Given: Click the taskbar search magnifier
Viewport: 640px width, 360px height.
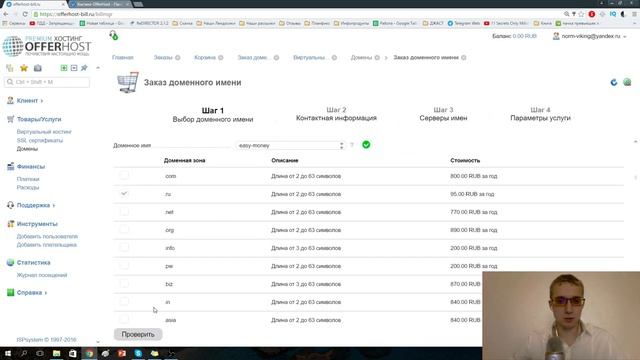Looking at the screenshot, I should [x=24, y=353].
